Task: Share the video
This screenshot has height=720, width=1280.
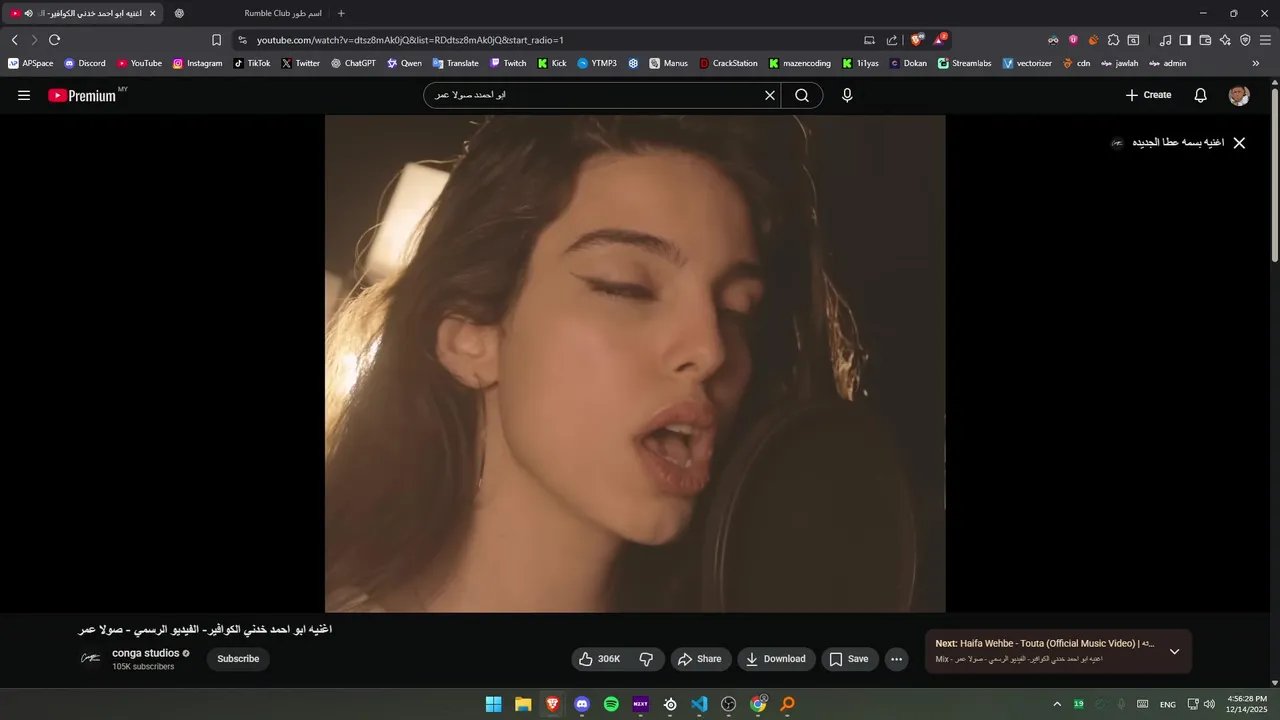Action: 699,659
